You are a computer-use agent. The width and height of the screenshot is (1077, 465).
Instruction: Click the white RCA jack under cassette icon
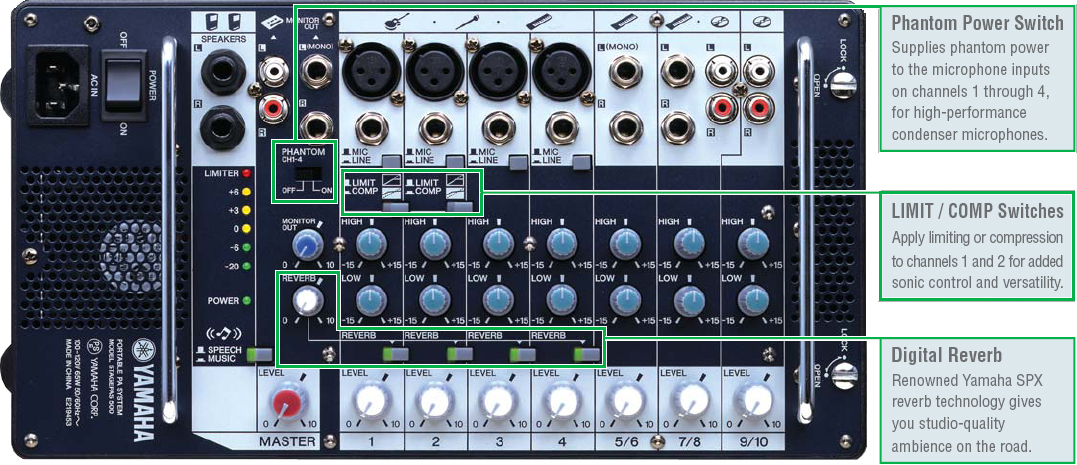[x=273, y=69]
